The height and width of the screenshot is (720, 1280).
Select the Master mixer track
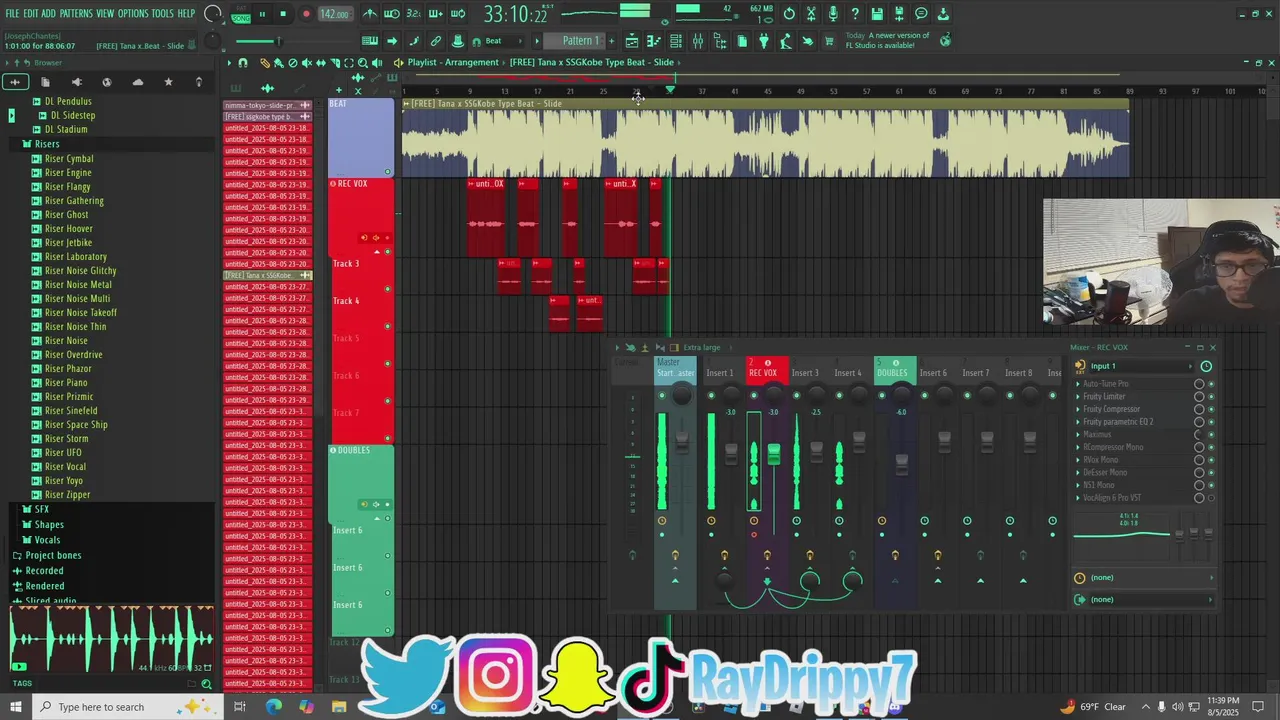pos(675,369)
